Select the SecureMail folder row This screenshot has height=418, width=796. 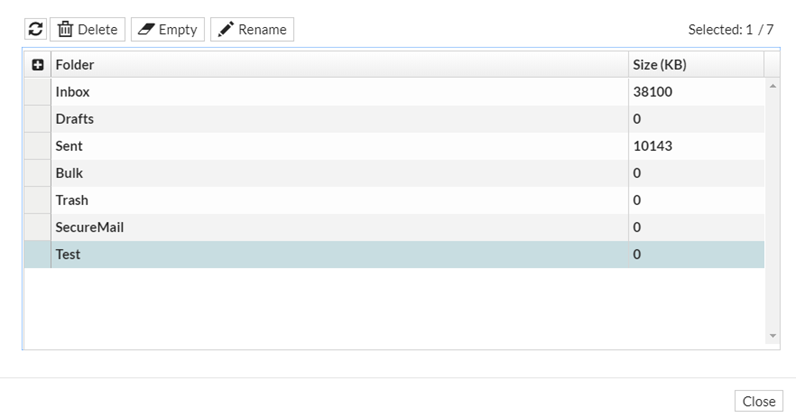point(340,227)
